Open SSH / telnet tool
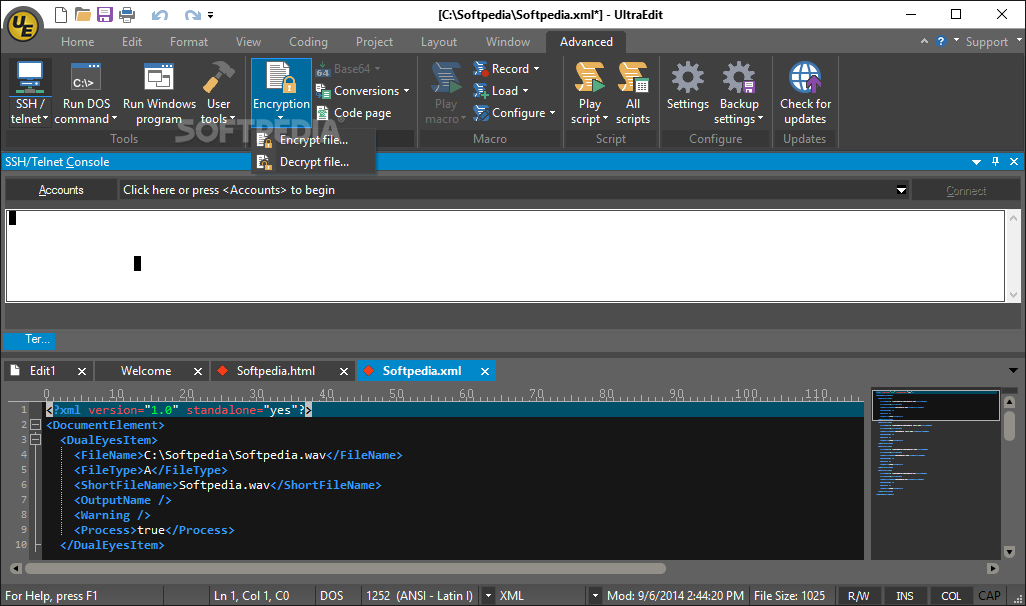The width and height of the screenshot is (1026, 606). (x=29, y=92)
